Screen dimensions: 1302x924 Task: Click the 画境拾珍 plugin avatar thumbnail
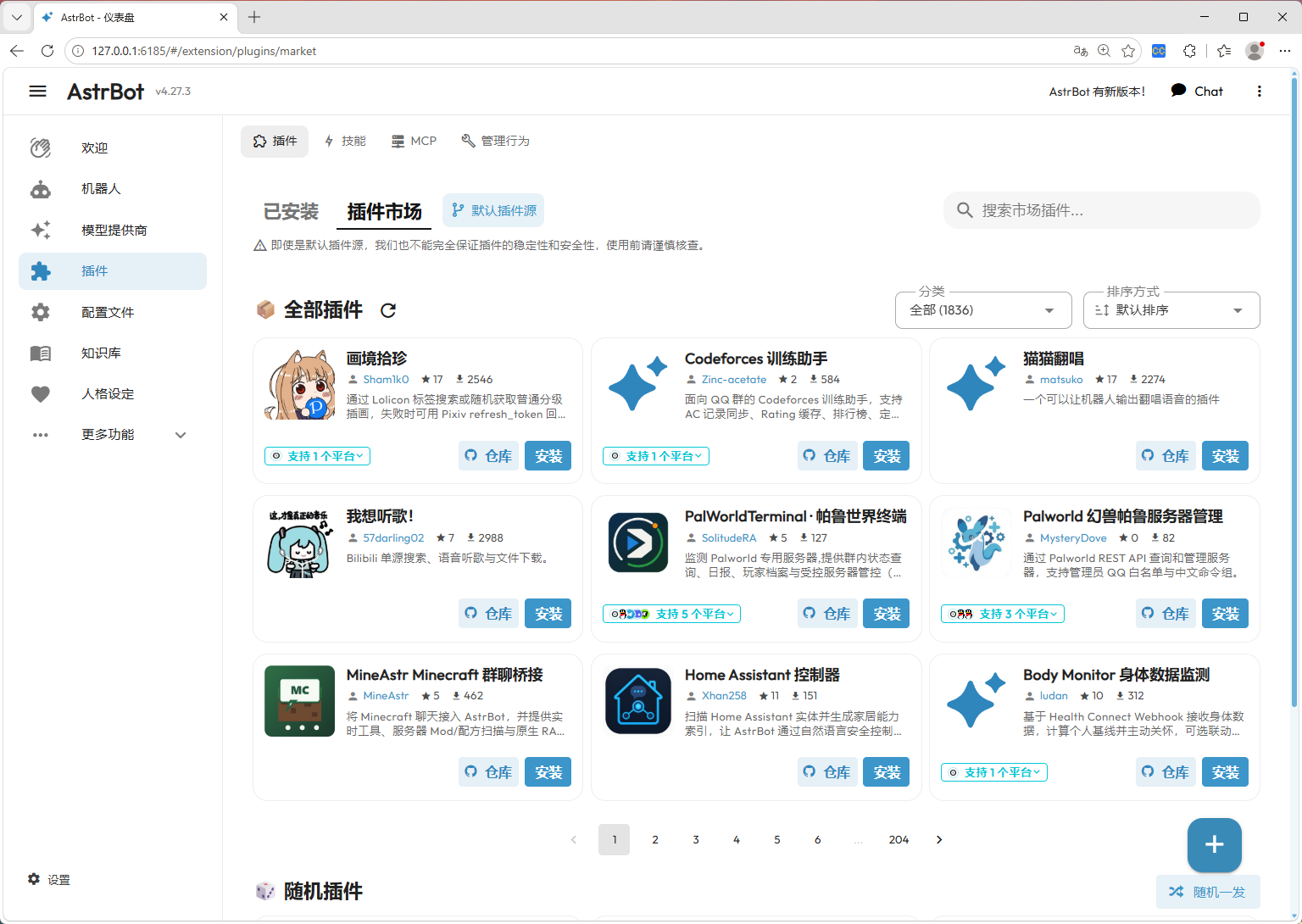[300, 385]
